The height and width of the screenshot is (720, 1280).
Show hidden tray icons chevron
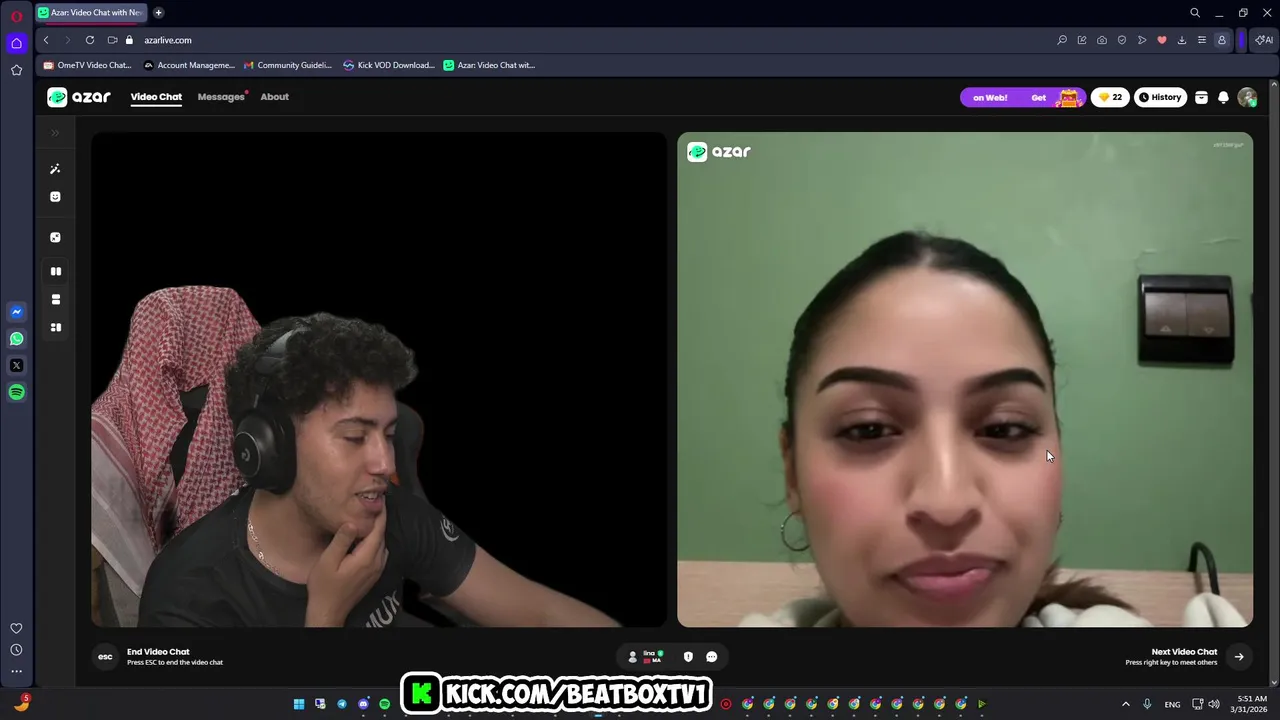(1126, 704)
